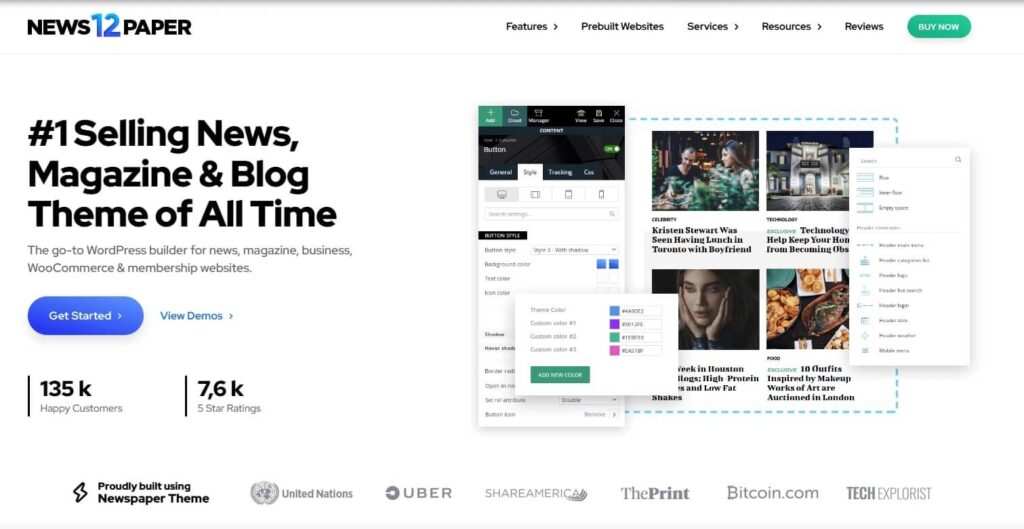Click the Header categories list icon

[865, 261]
